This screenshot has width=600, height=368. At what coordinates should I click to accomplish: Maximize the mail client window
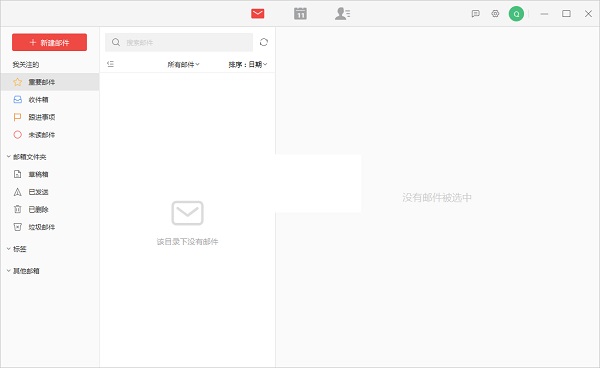(x=566, y=14)
